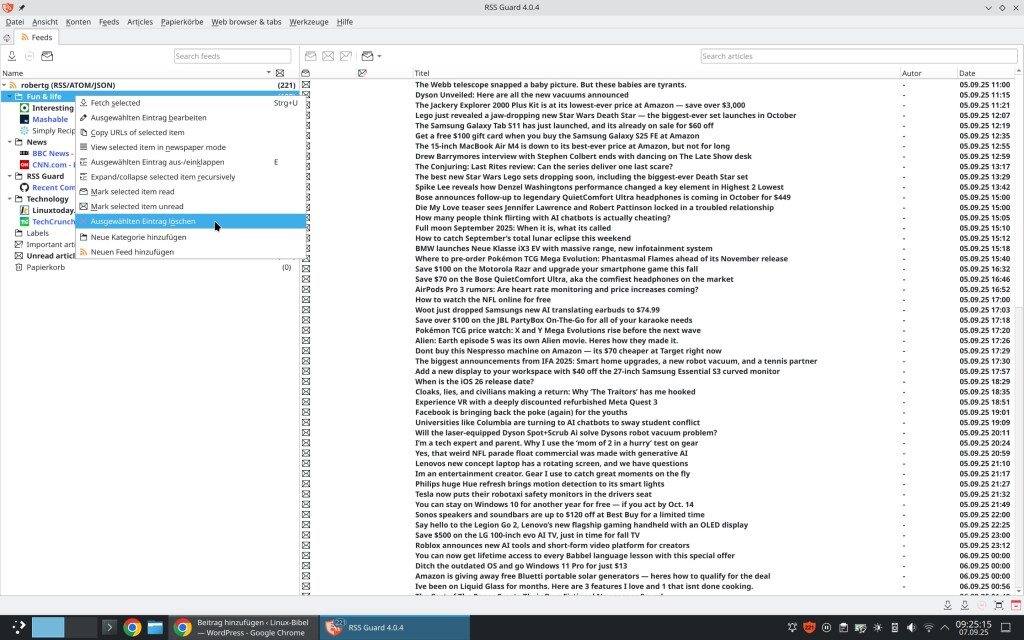Screen dimensions: 1024x640
Task: Collapse the Fun & life category
Action: click(x=10, y=97)
